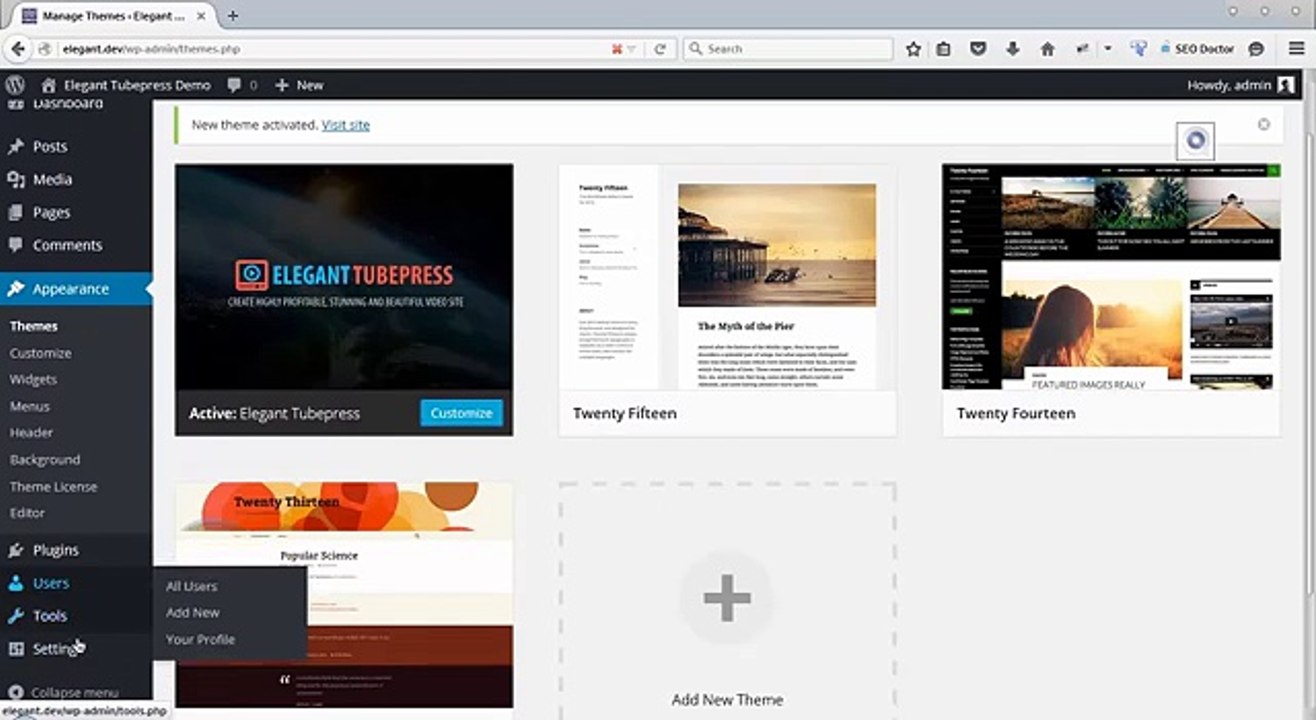Viewport: 1316px width, 720px height.
Task: Go to the browser home page icon
Action: point(1047,49)
